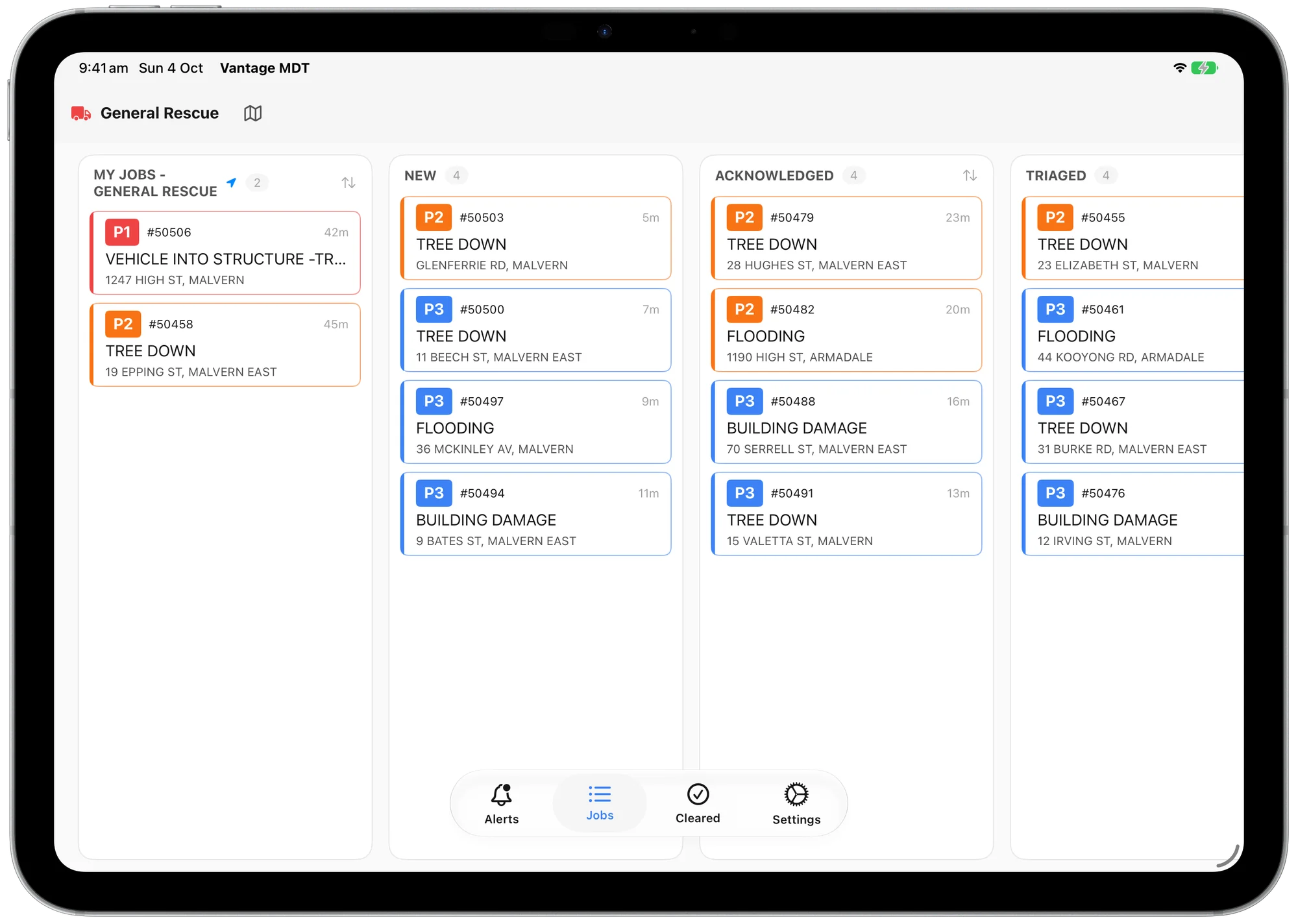1298x924 pixels.
Task: Tap the P3 badge on job #50488
Action: 744,402
